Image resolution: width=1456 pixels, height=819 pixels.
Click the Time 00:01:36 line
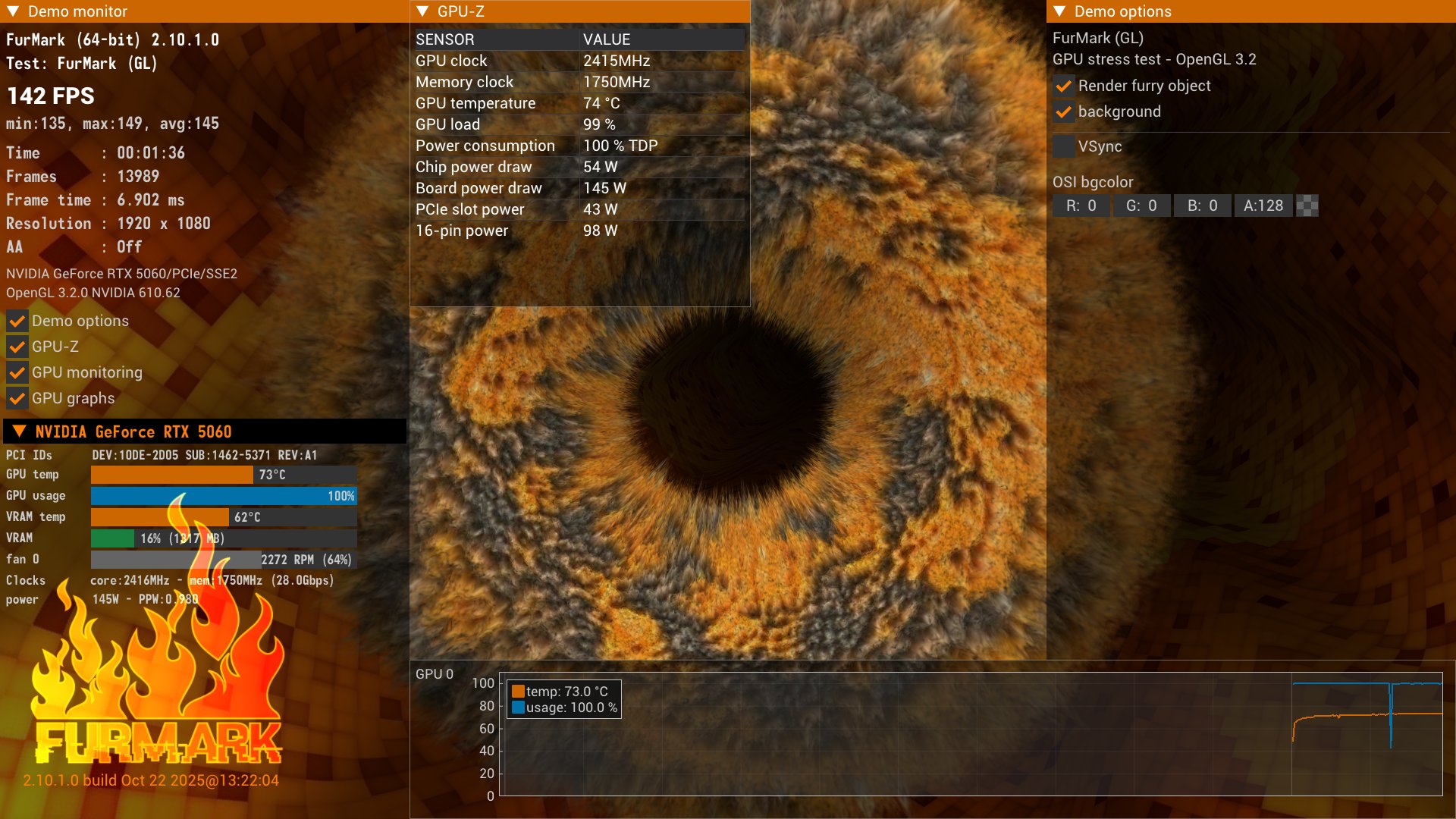96,153
